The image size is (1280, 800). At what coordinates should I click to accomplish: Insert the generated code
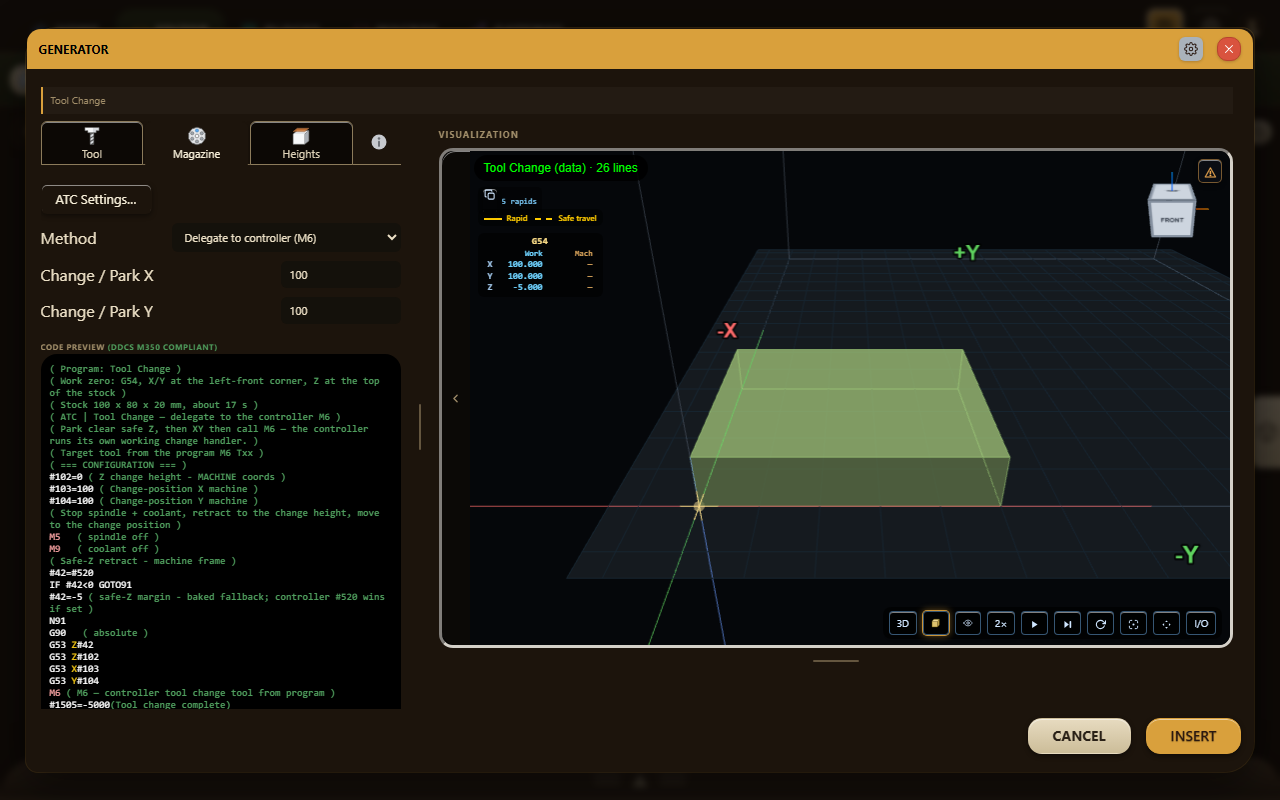[x=1193, y=736]
